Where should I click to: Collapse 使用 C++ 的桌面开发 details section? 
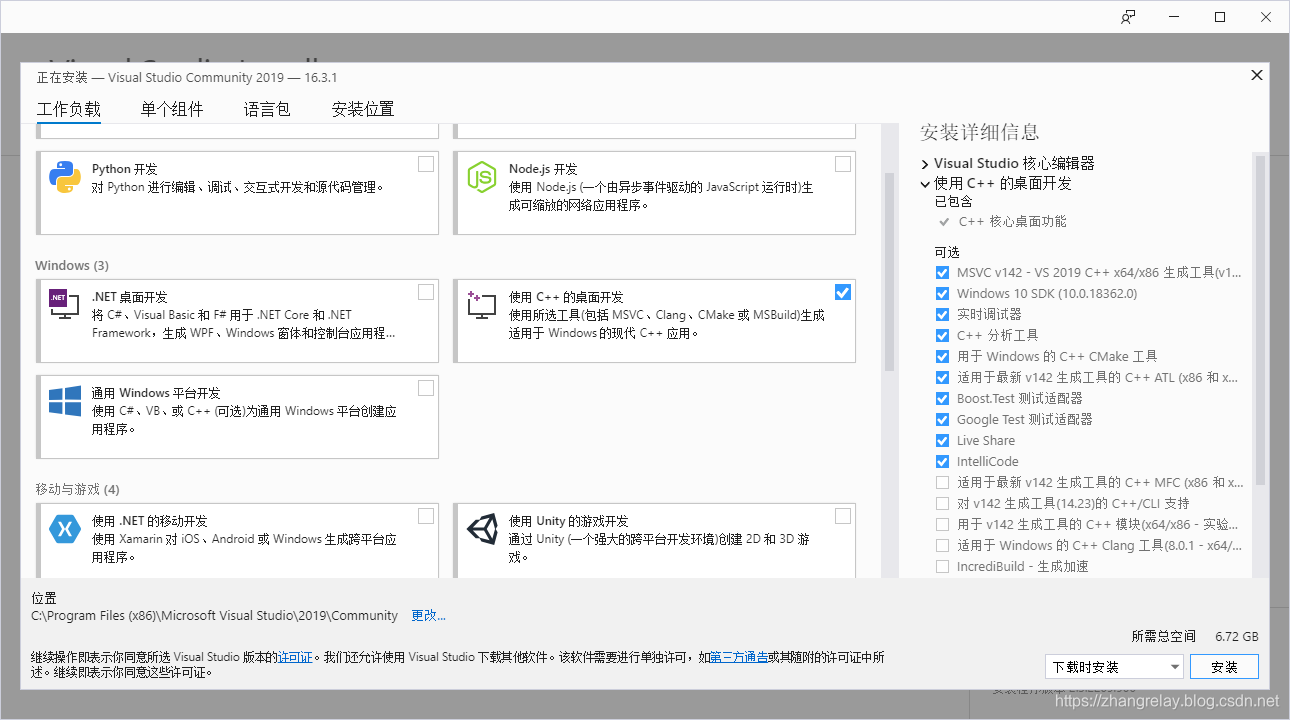click(x=925, y=184)
